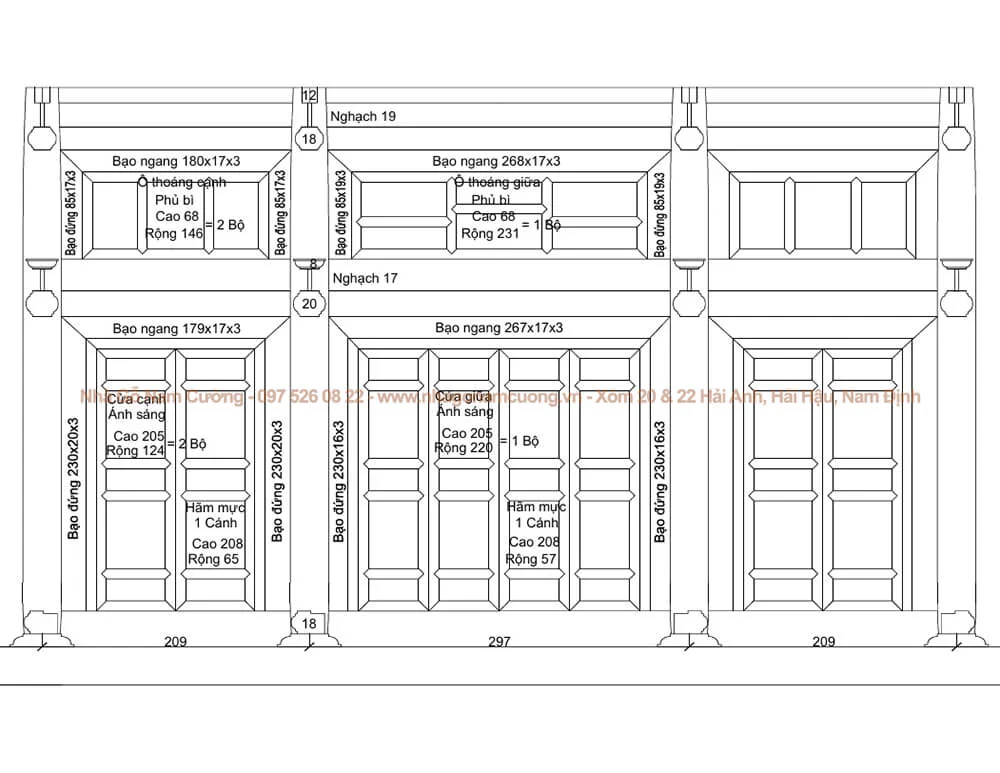The height and width of the screenshot is (773, 1000).
Task: Select the "Cửa giữa" door label
Action: click(x=463, y=396)
